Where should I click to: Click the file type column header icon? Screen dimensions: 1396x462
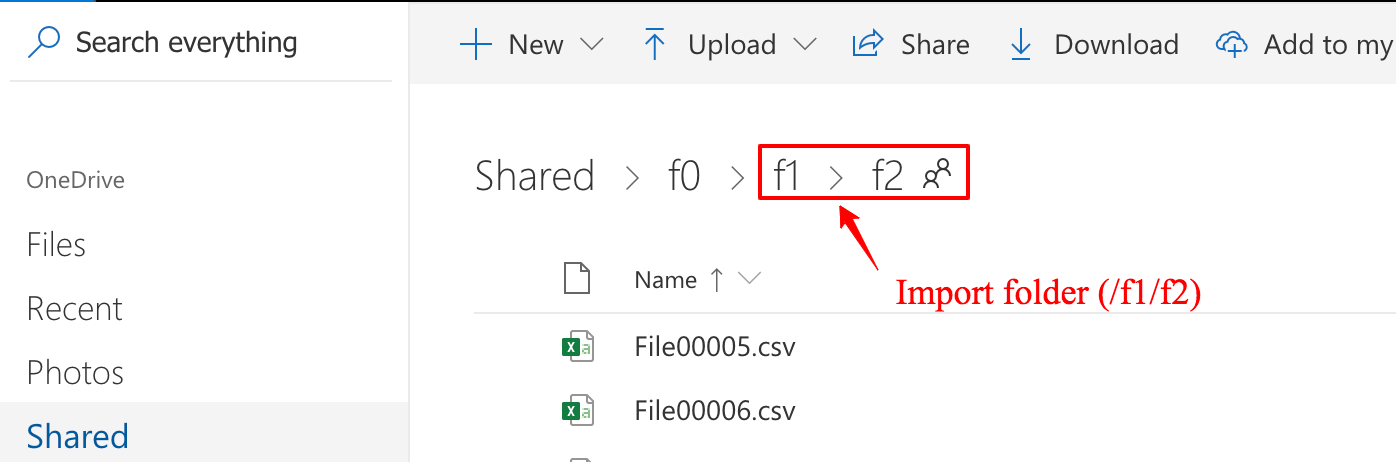pyautogui.click(x=576, y=279)
